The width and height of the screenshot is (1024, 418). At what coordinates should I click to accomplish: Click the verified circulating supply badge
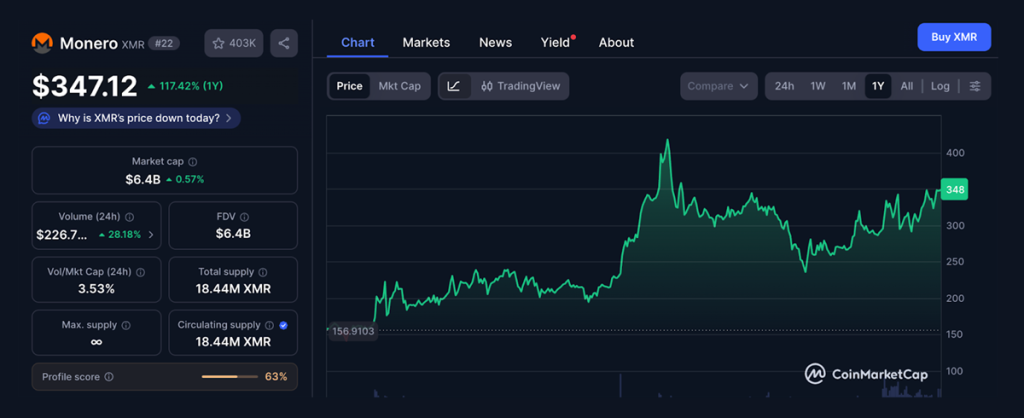point(284,325)
